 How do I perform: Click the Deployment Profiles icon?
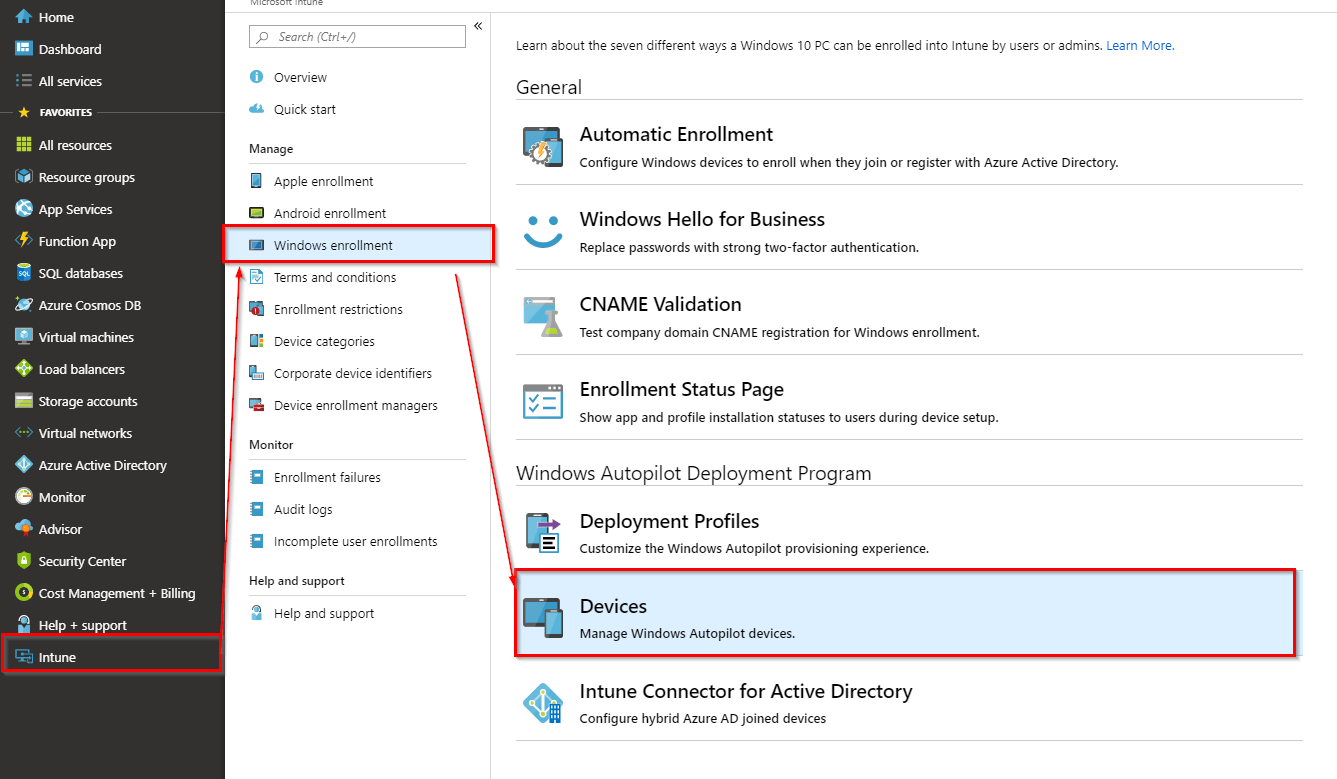(x=543, y=533)
